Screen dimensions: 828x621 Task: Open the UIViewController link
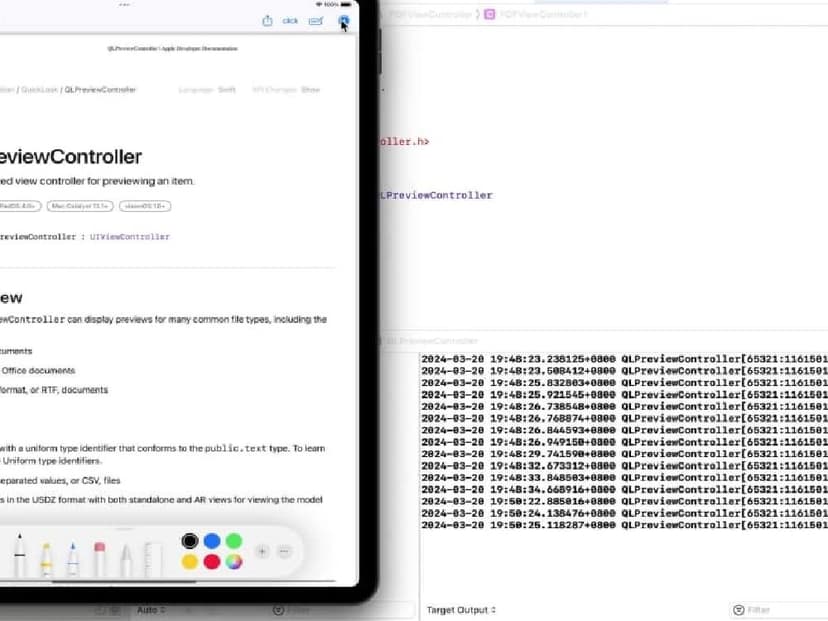[130, 237]
